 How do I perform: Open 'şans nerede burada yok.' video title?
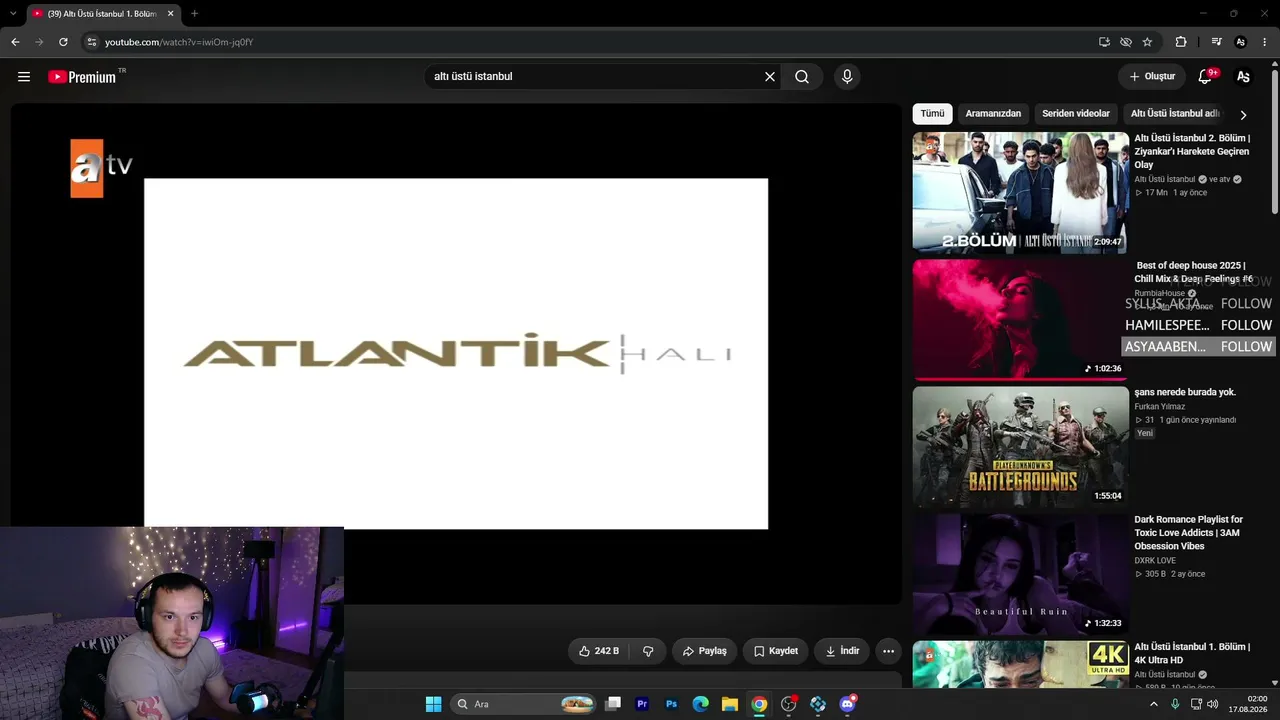coord(1185,392)
